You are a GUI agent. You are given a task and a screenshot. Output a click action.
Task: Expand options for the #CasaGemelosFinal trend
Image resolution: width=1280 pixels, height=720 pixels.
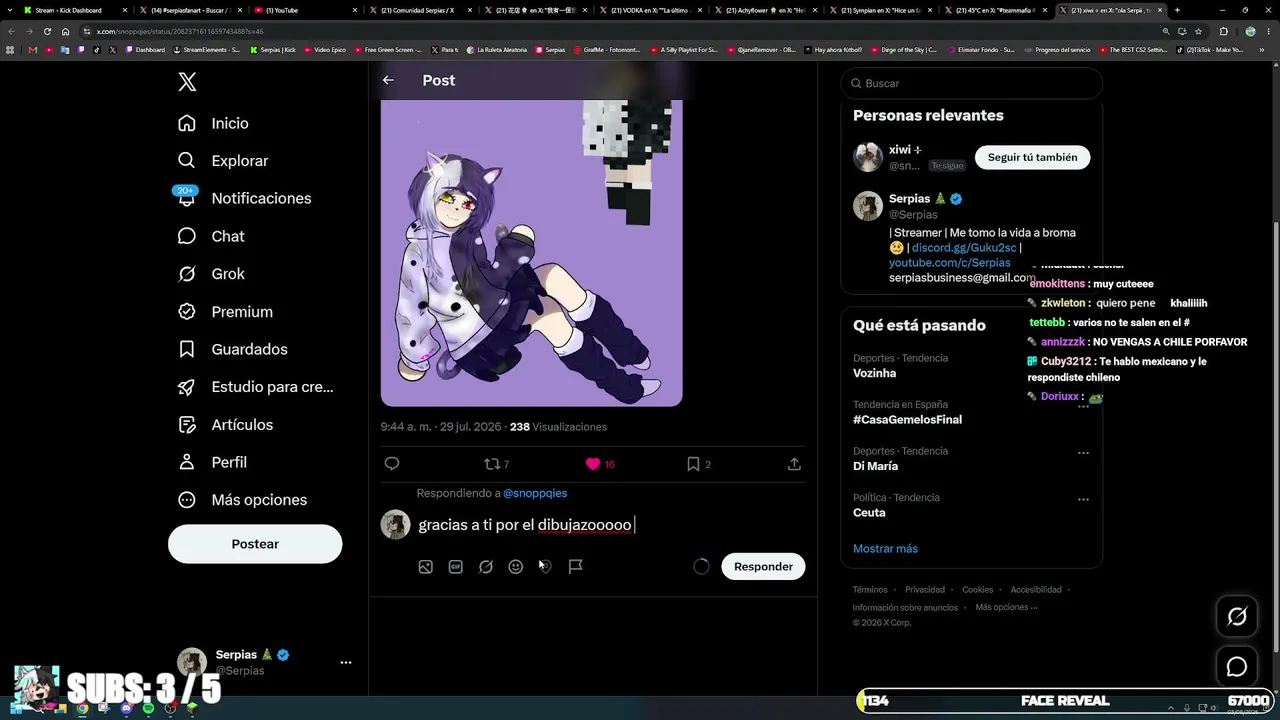(x=1083, y=407)
